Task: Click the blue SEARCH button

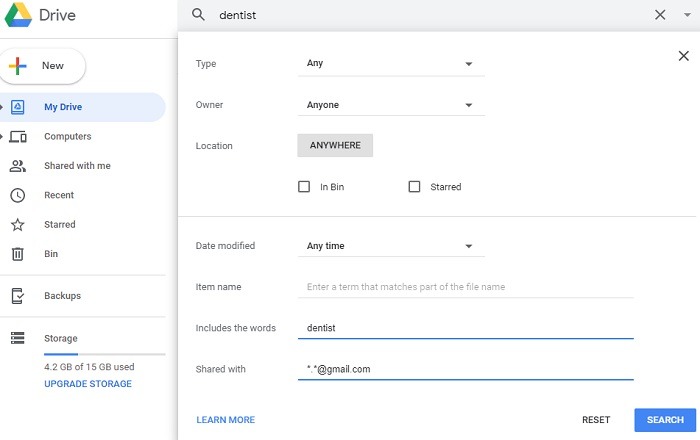Action: 665,420
